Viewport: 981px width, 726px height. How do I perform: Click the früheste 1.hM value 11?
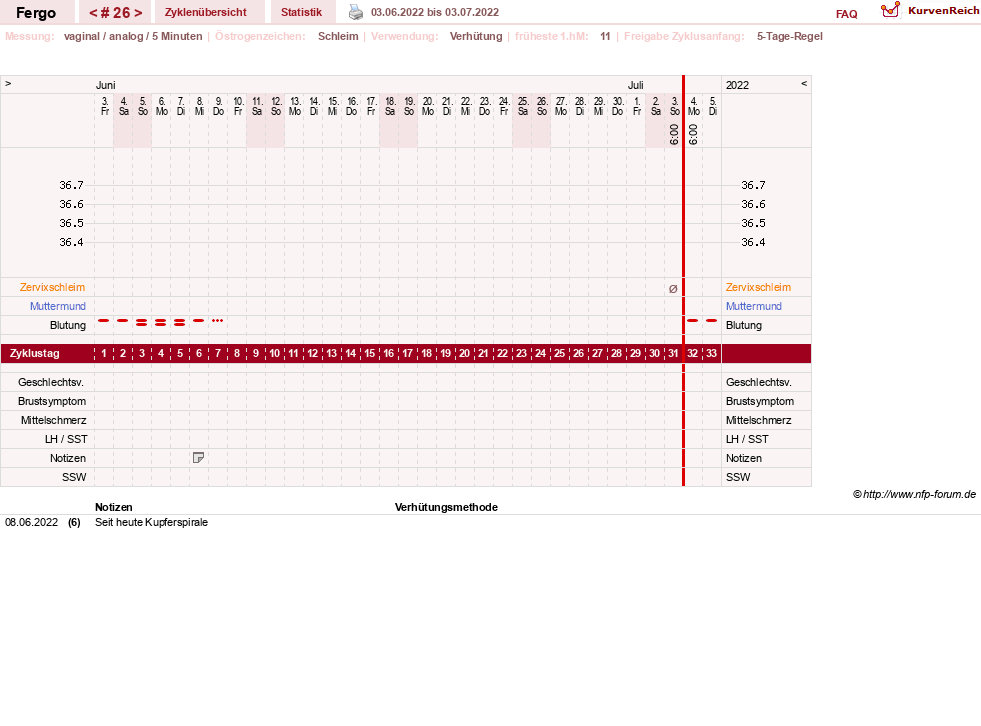click(605, 36)
